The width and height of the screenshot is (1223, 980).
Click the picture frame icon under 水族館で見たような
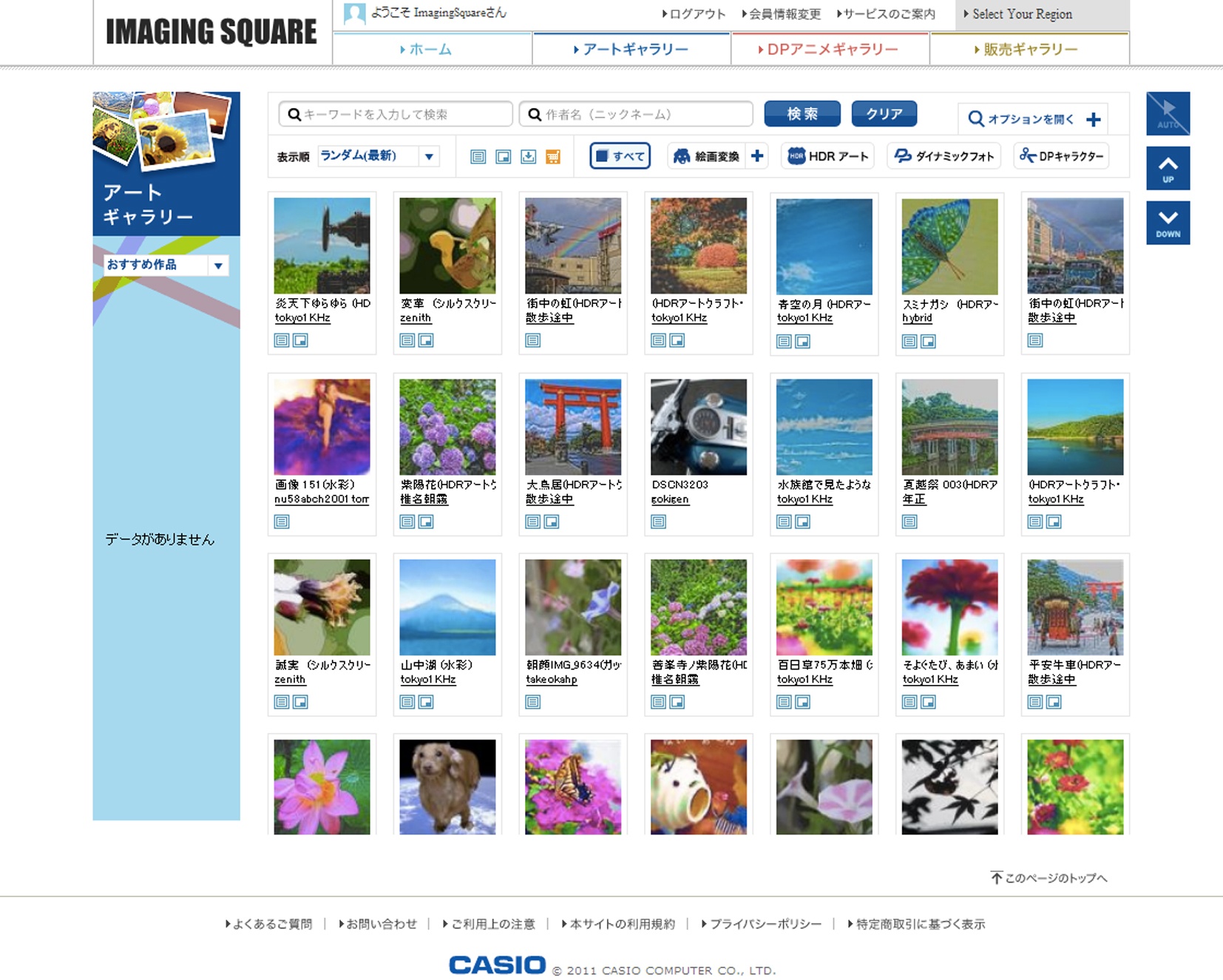pyautogui.click(x=803, y=521)
